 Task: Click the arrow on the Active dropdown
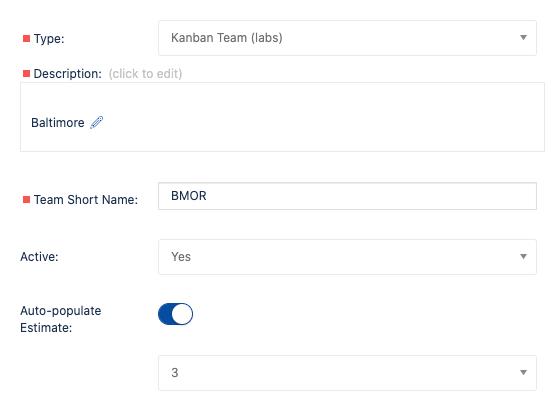point(523,257)
